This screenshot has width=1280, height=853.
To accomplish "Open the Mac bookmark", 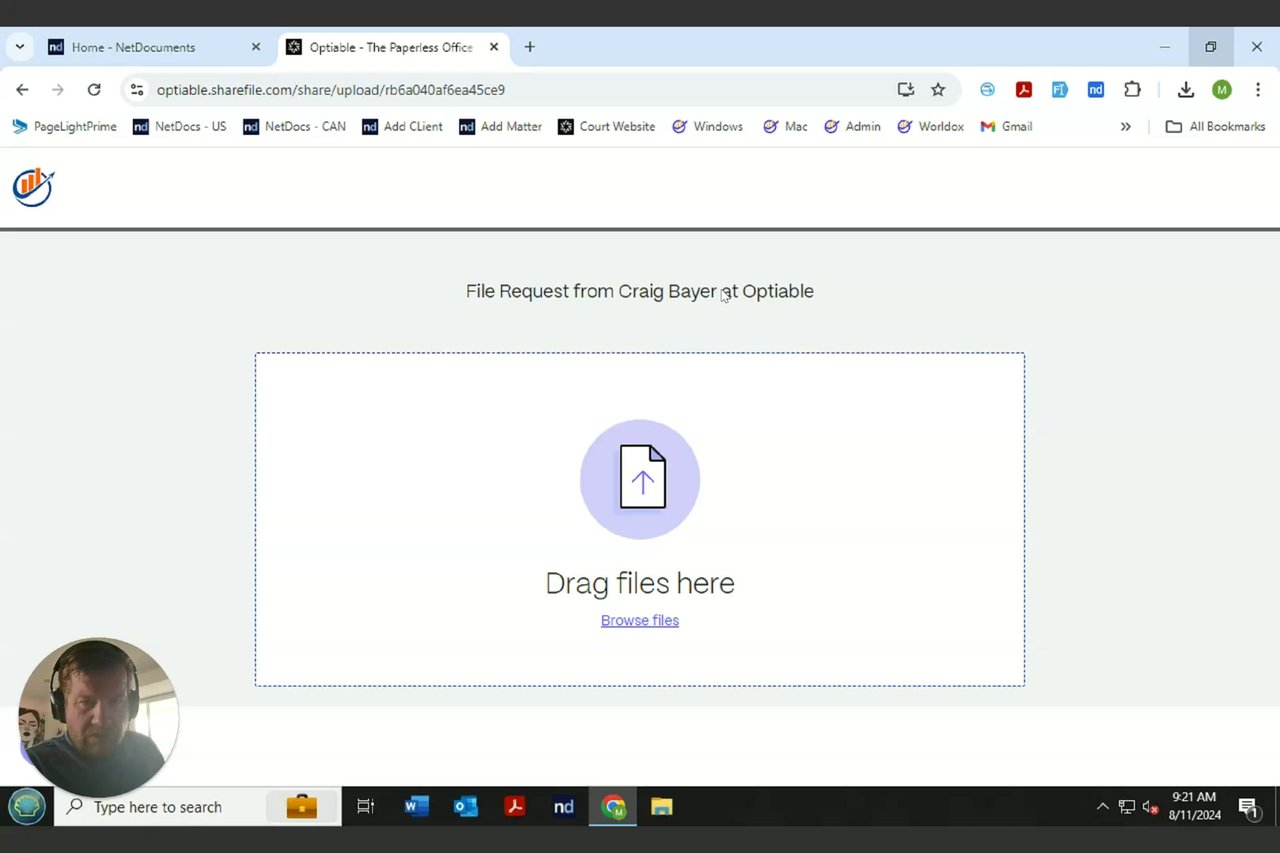I will point(785,127).
